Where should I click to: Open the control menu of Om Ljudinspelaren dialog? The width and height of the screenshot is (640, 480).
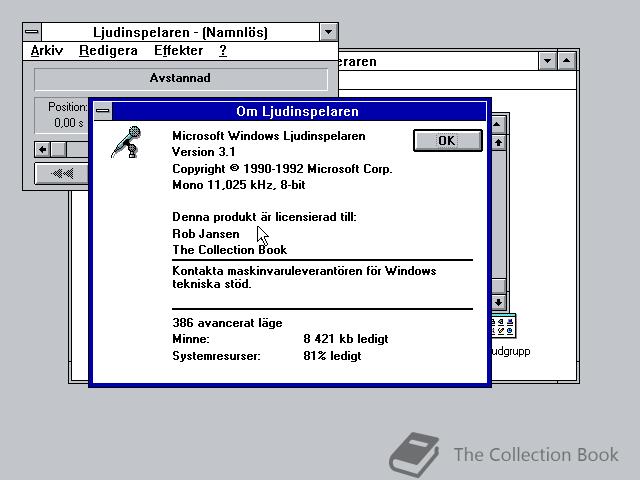pos(102,111)
